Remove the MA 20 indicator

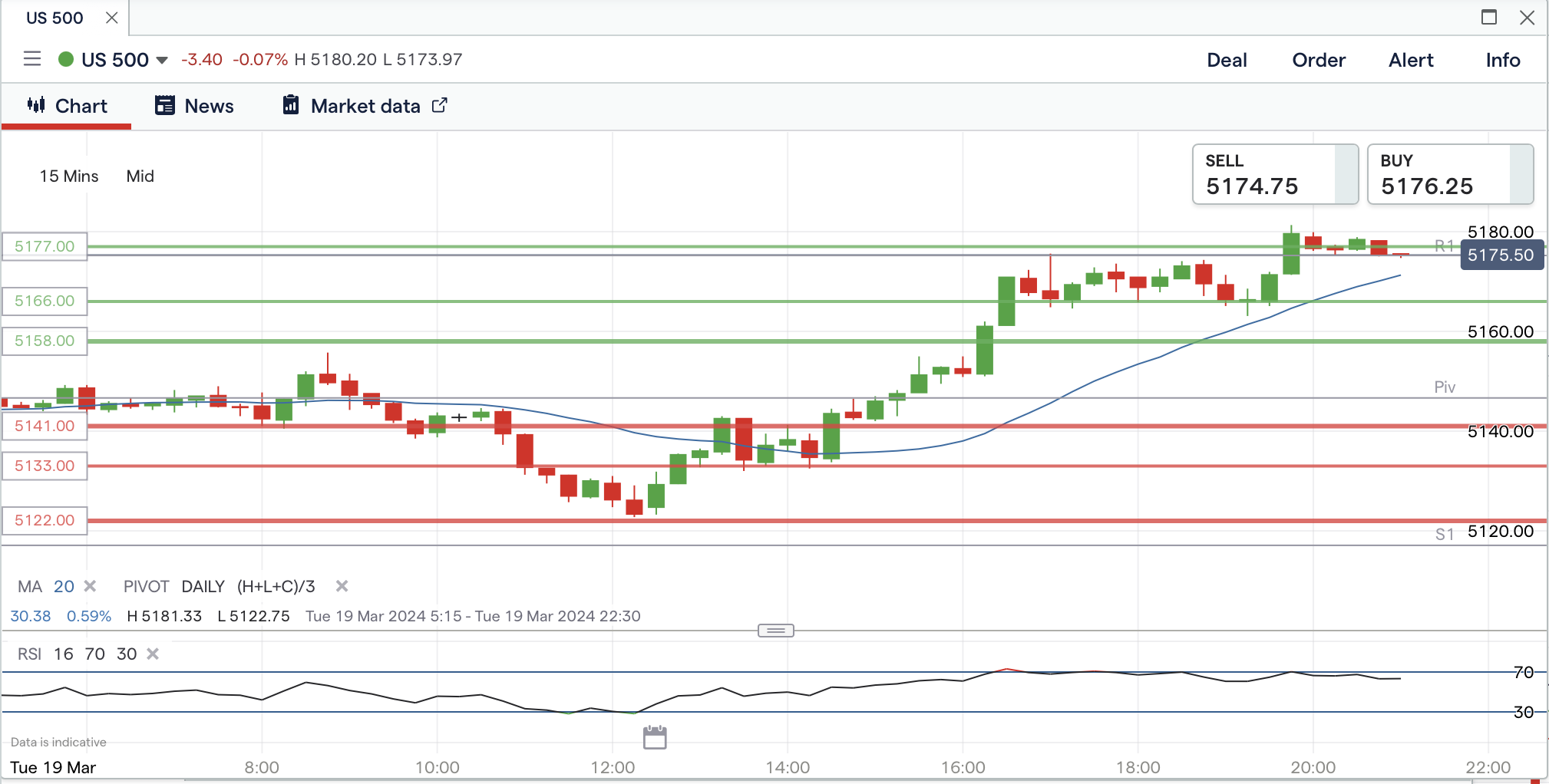click(x=91, y=586)
